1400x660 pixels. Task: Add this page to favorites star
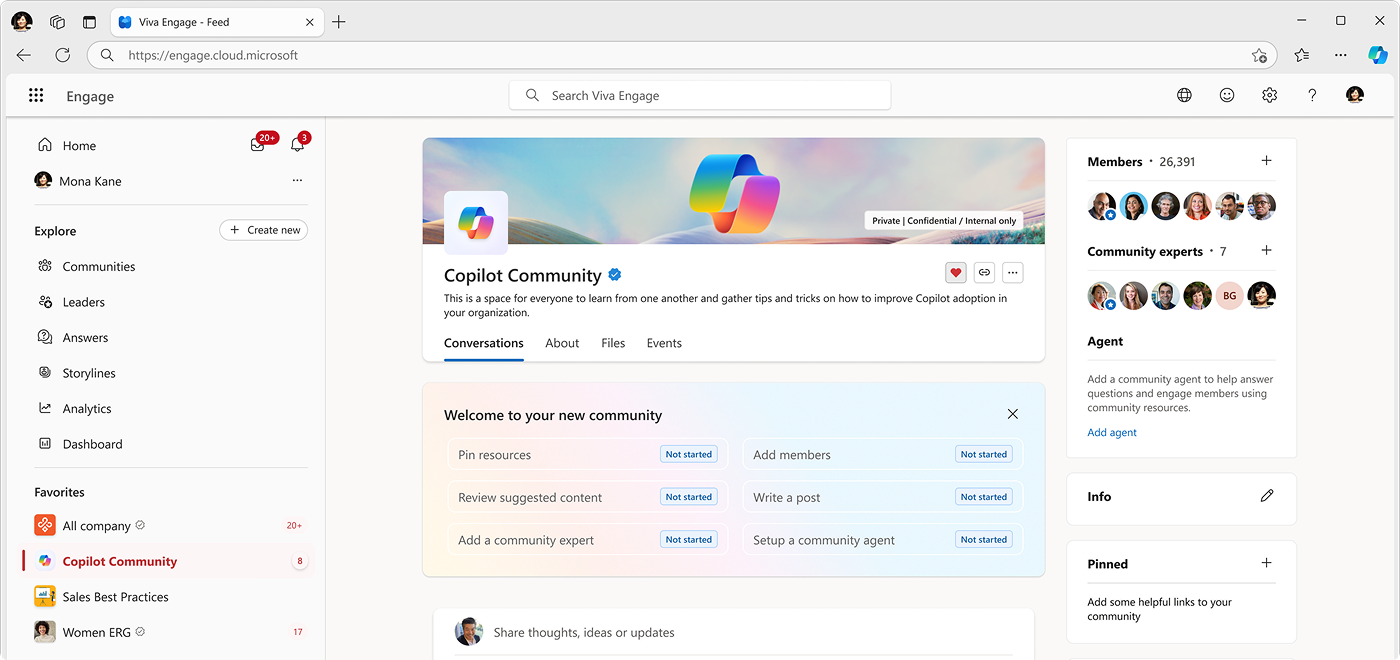tap(1259, 55)
